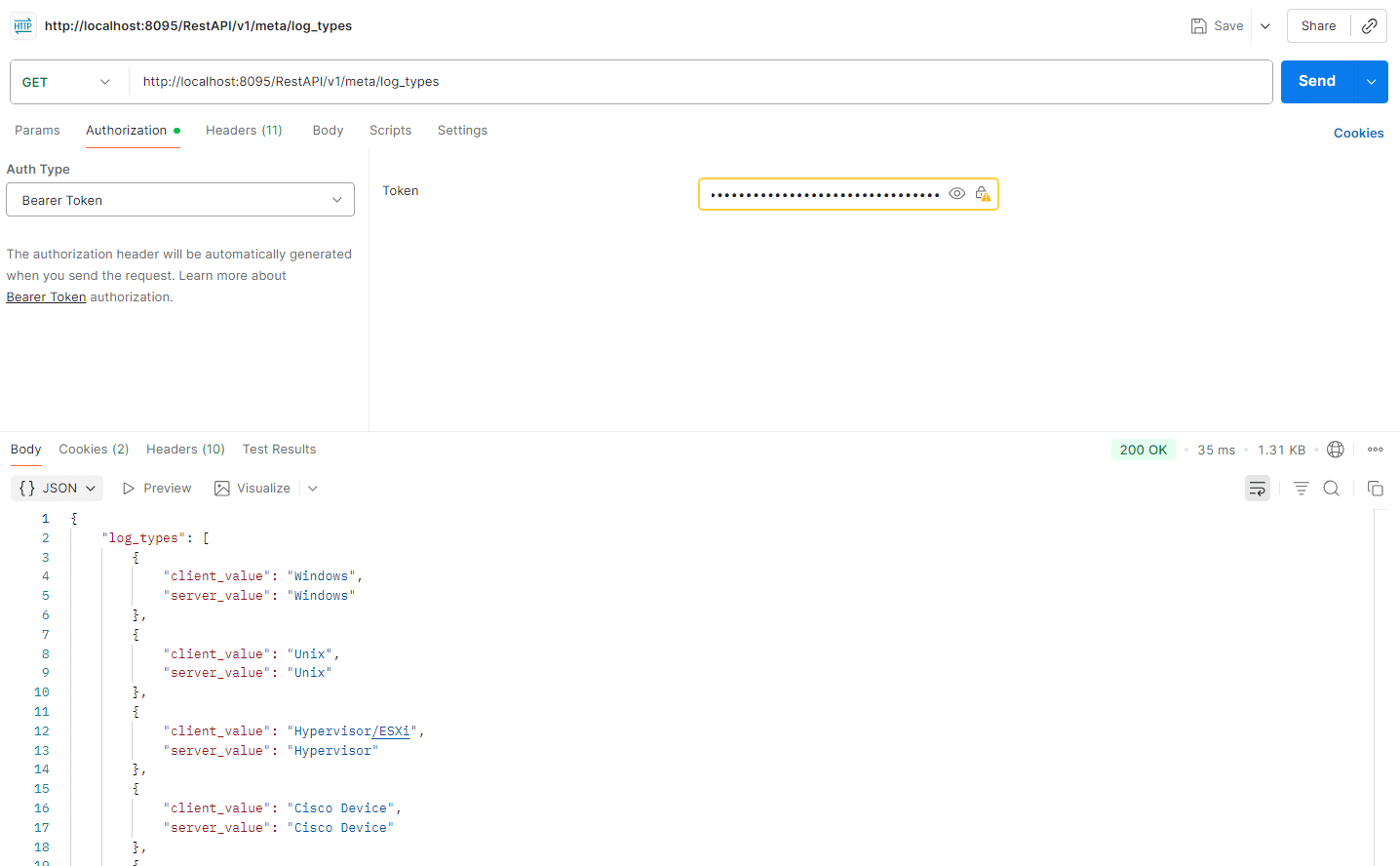Open the GET method dropdown
The width and height of the screenshot is (1400, 866).
coord(67,82)
